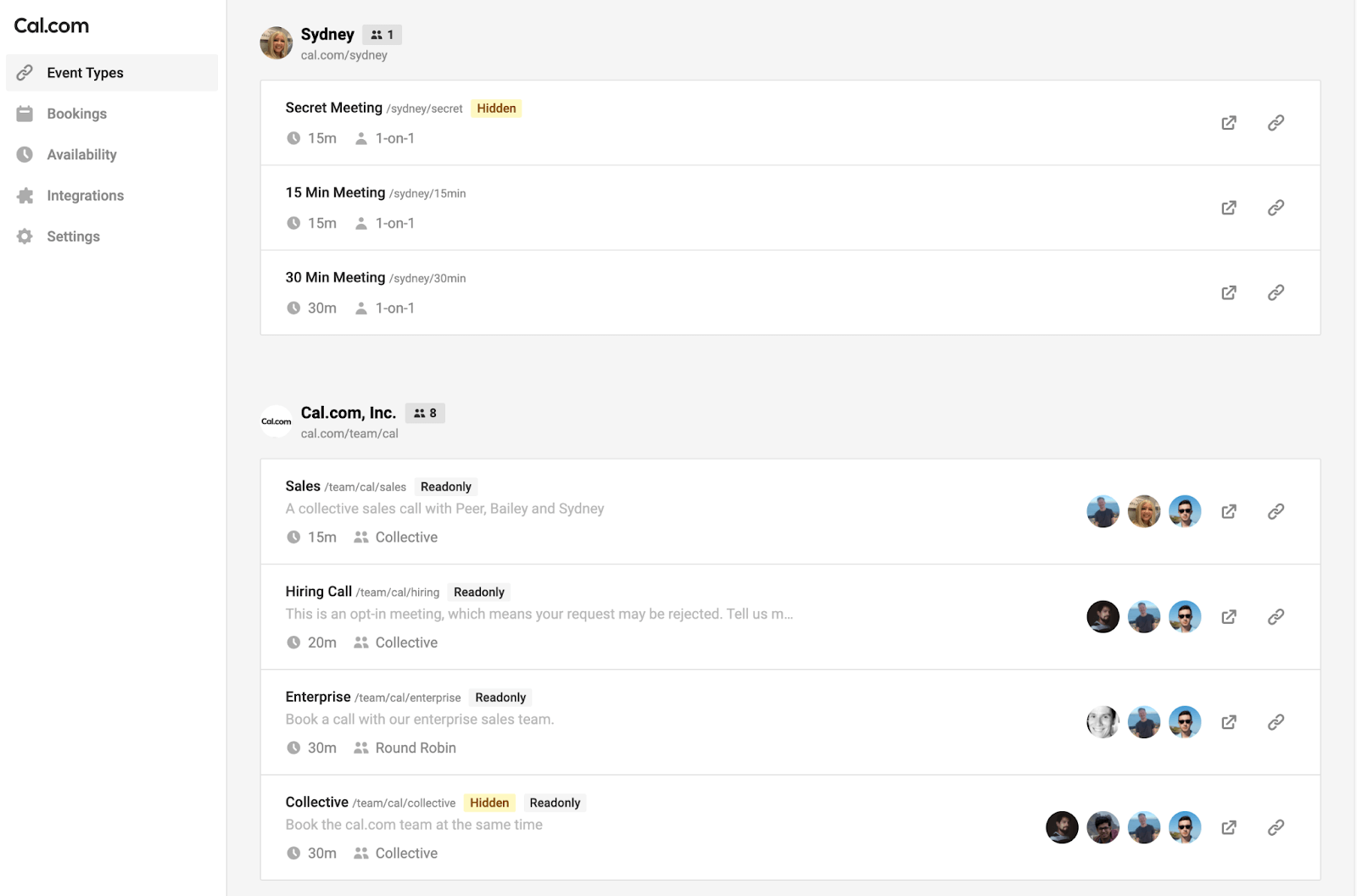This screenshot has width=1357, height=896.
Task: Copy the link for Secret Meeting
Action: coord(1276,123)
